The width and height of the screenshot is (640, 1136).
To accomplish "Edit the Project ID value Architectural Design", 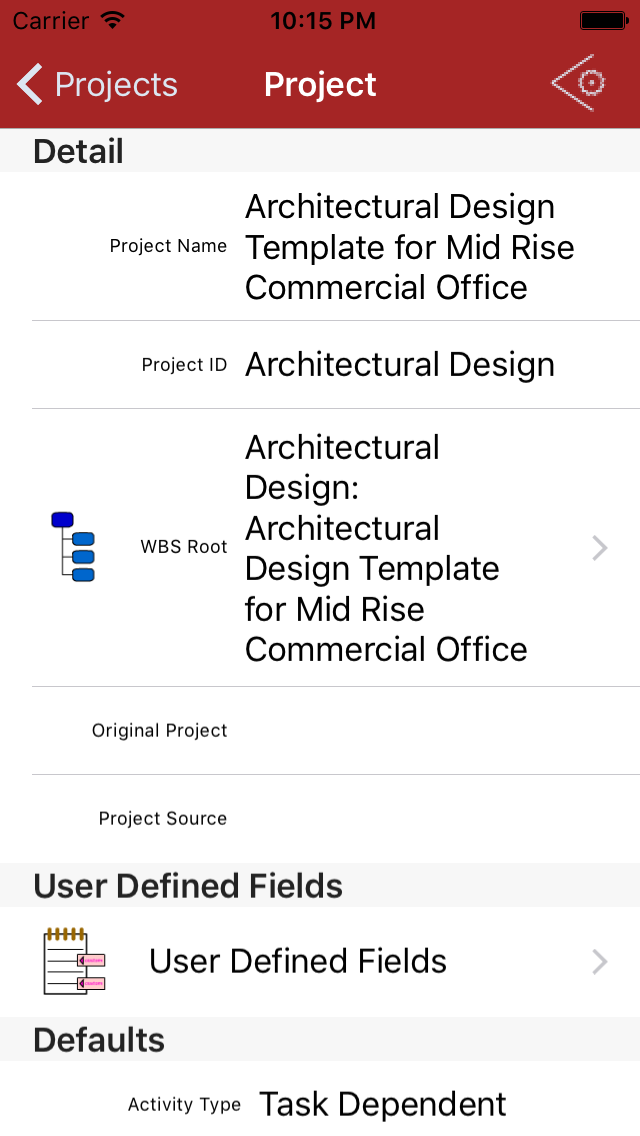I will pyautogui.click(x=400, y=365).
